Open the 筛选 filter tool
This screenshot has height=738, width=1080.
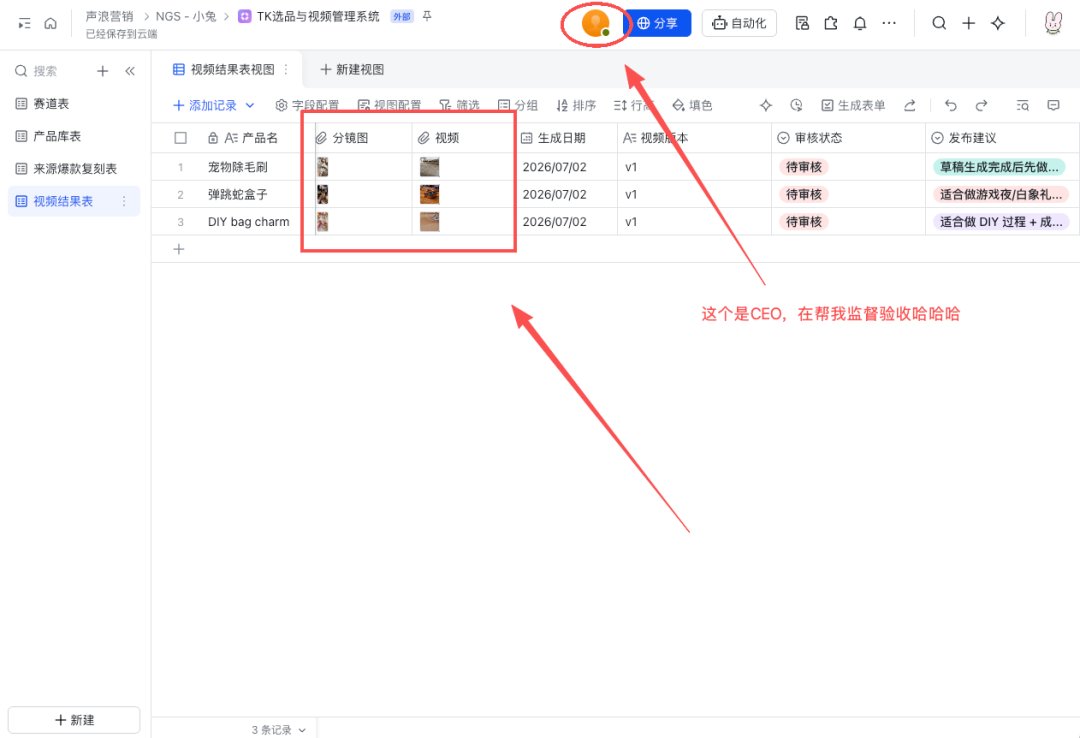pos(459,105)
